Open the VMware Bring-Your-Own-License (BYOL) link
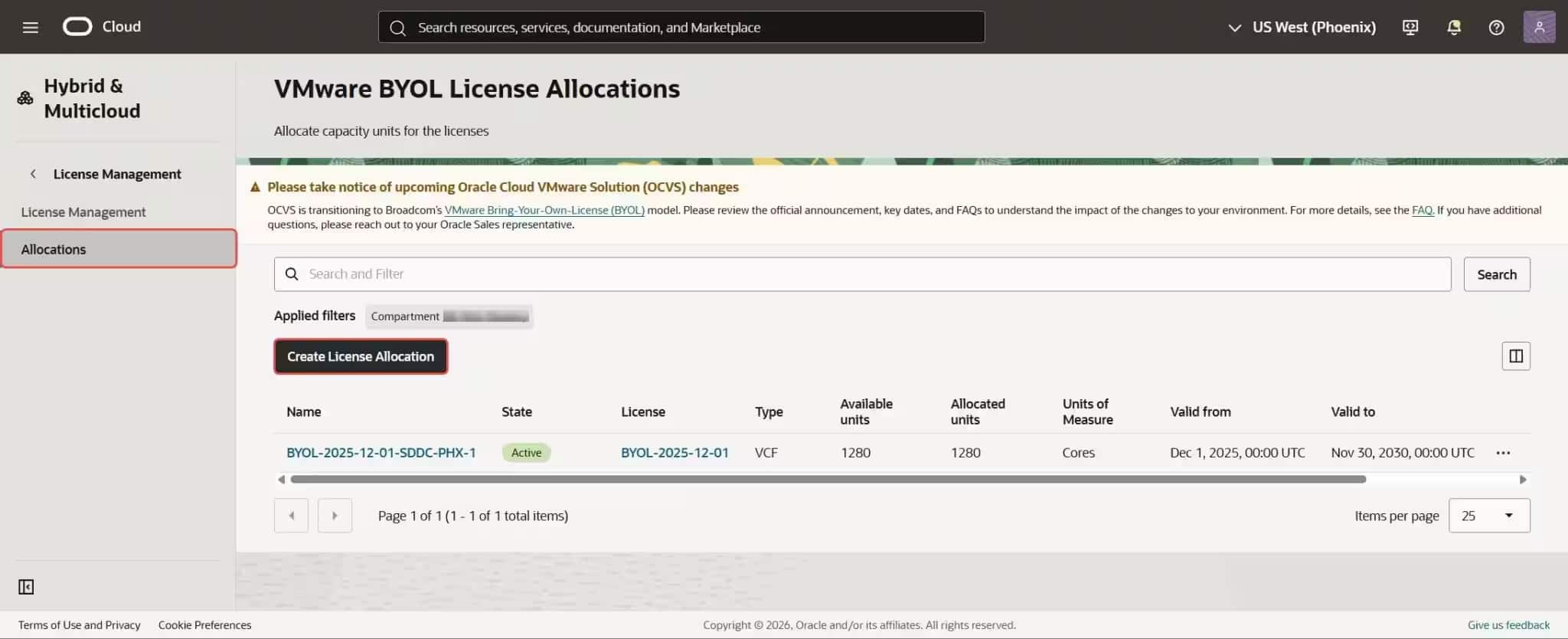The image size is (1568, 639). pos(544,210)
